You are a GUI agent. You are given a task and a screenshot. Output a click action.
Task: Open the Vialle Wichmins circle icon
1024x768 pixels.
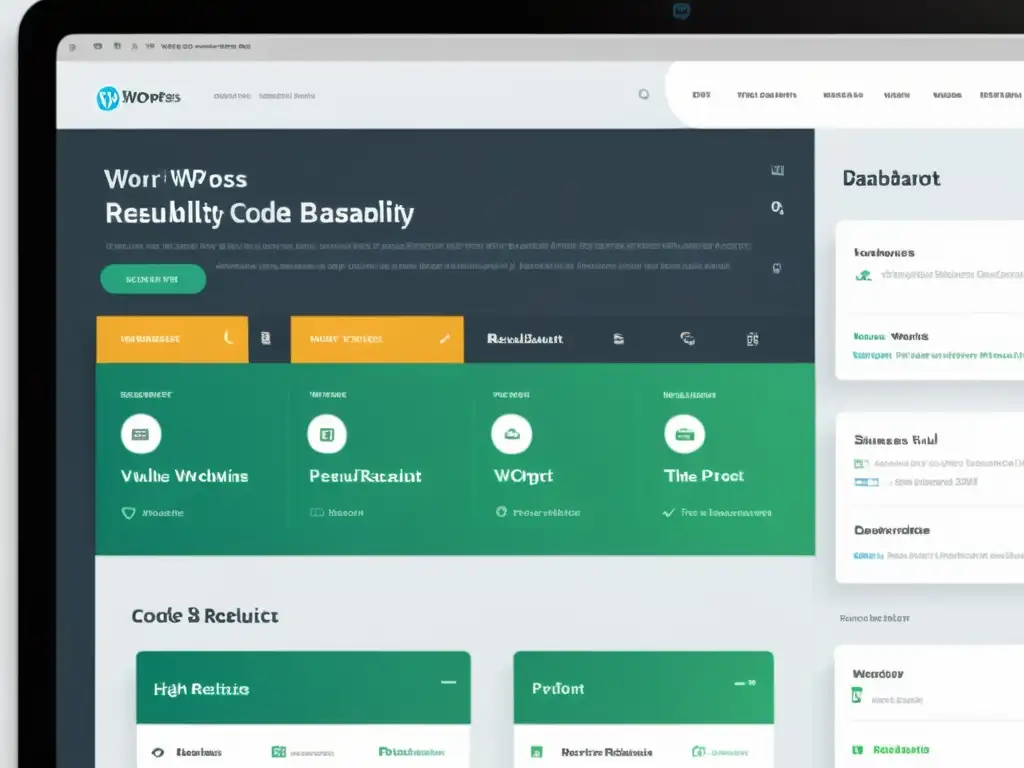pos(141,434)
